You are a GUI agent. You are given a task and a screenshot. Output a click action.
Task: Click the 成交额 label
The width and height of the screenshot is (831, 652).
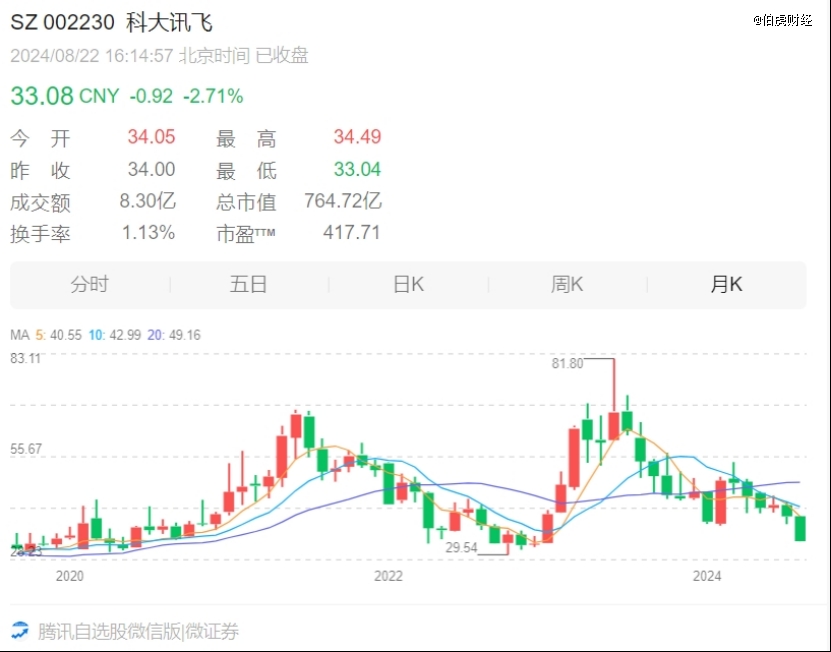pyautogui.click(x=40, y=202)
